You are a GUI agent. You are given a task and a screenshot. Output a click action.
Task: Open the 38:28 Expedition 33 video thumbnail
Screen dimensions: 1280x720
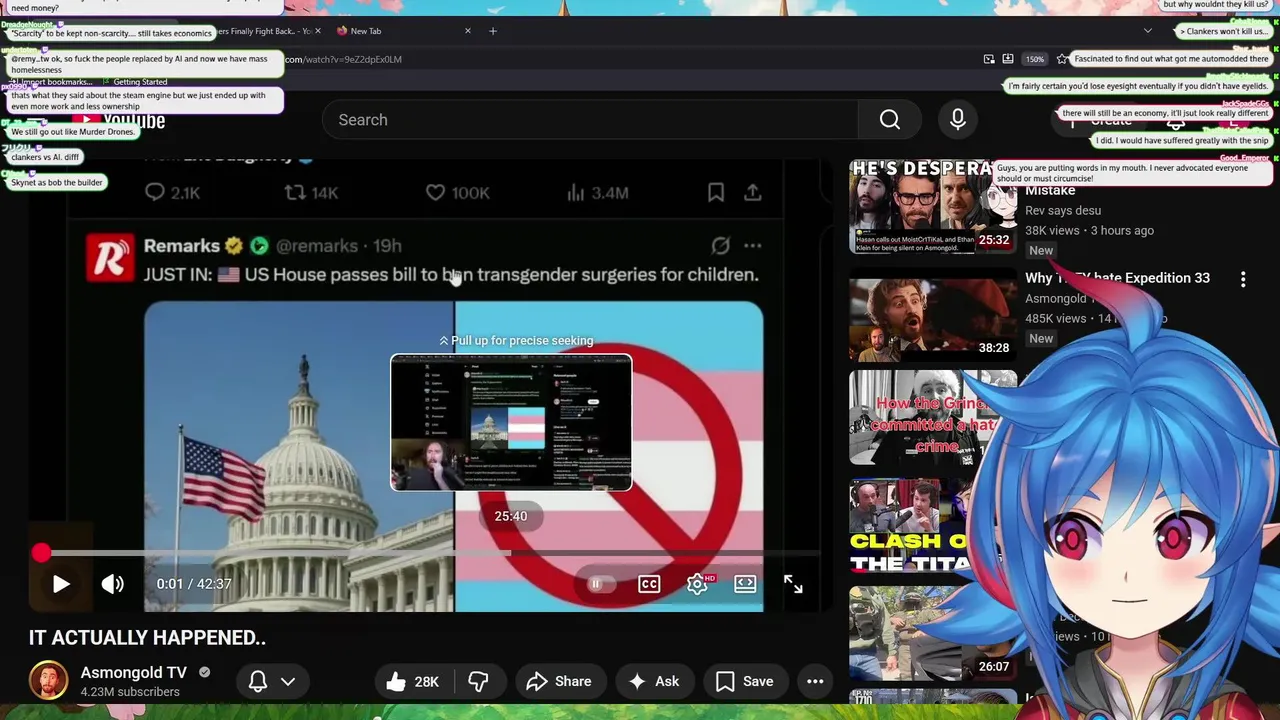[x=932, y=315]
